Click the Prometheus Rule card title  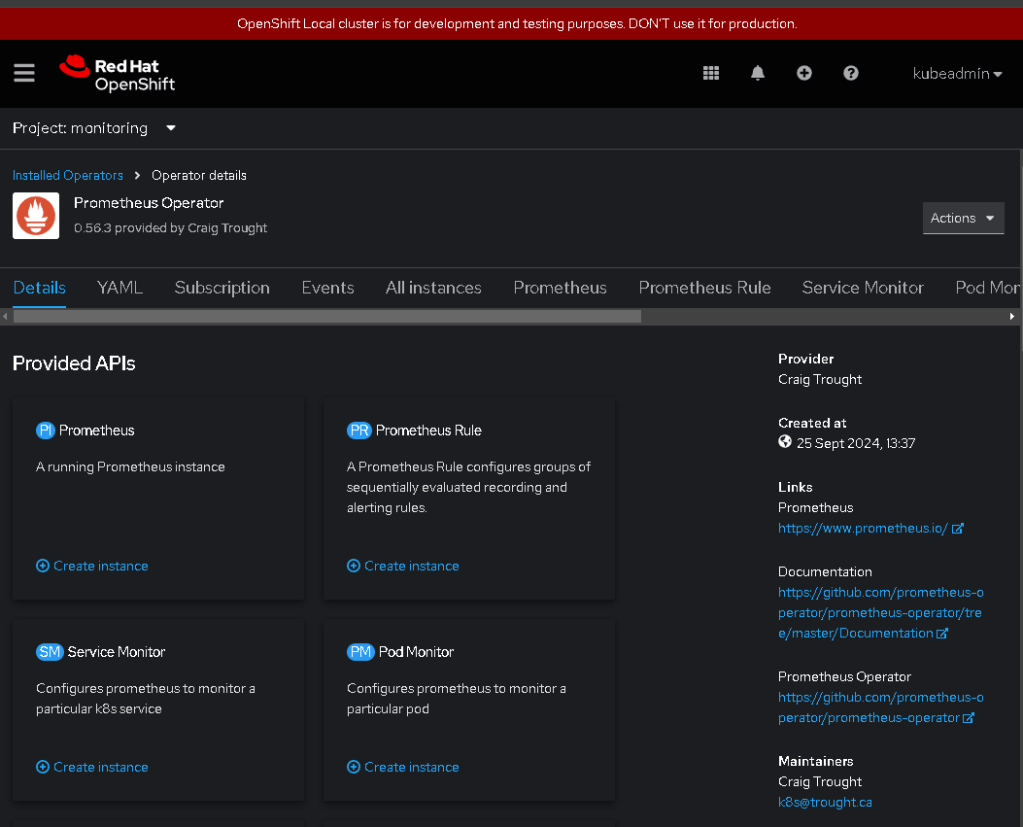tap(429, 430)
